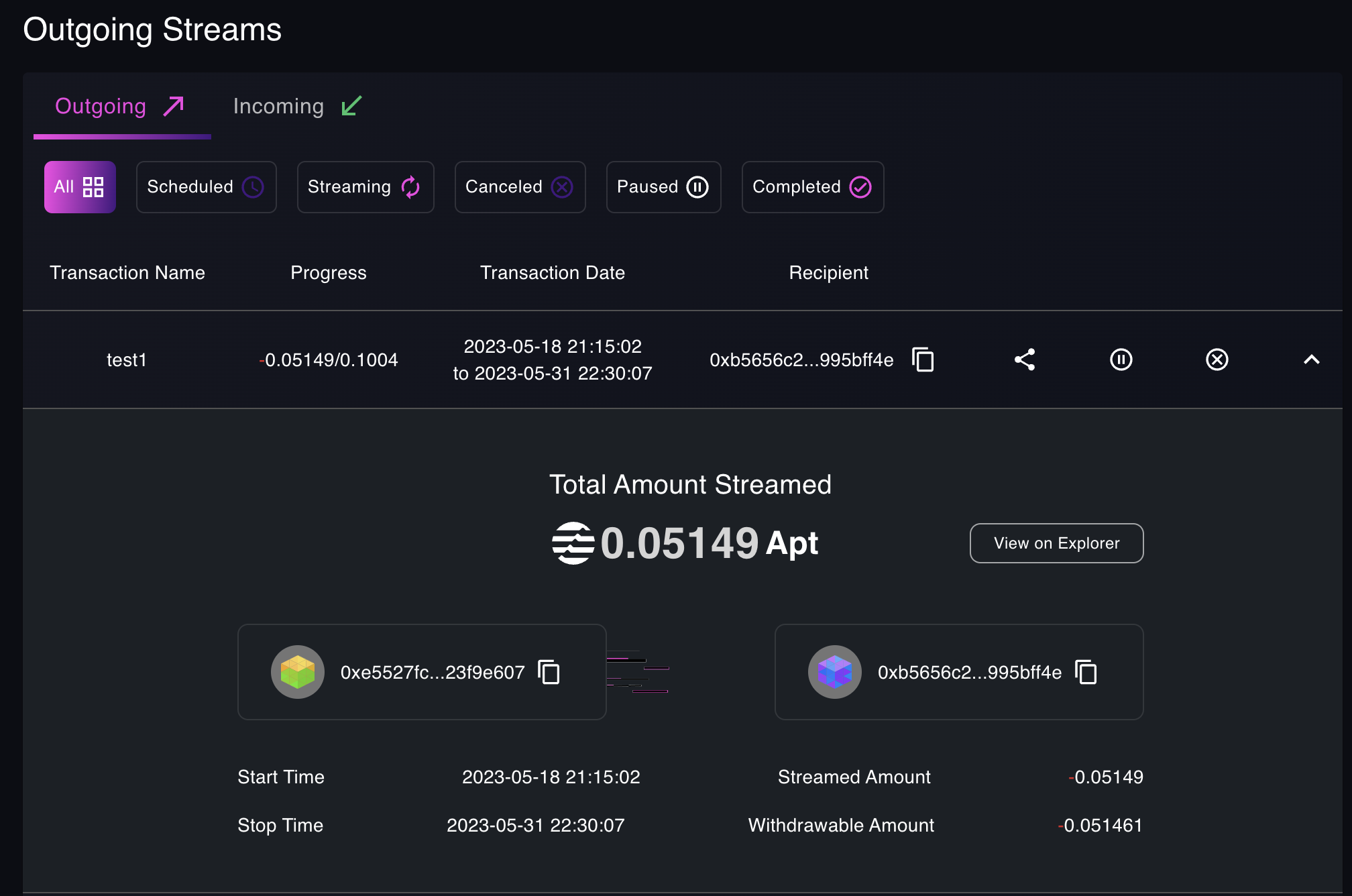1352x896 pixels.
Task: Open View on Explorer
Action: coord(1056,543)
